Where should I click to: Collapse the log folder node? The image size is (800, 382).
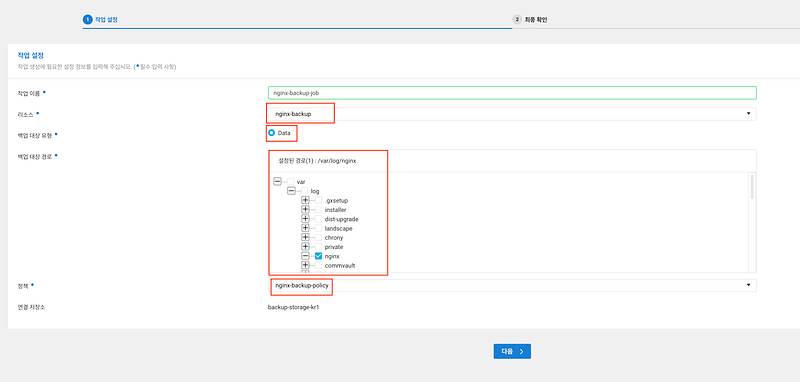coord(291,191)
